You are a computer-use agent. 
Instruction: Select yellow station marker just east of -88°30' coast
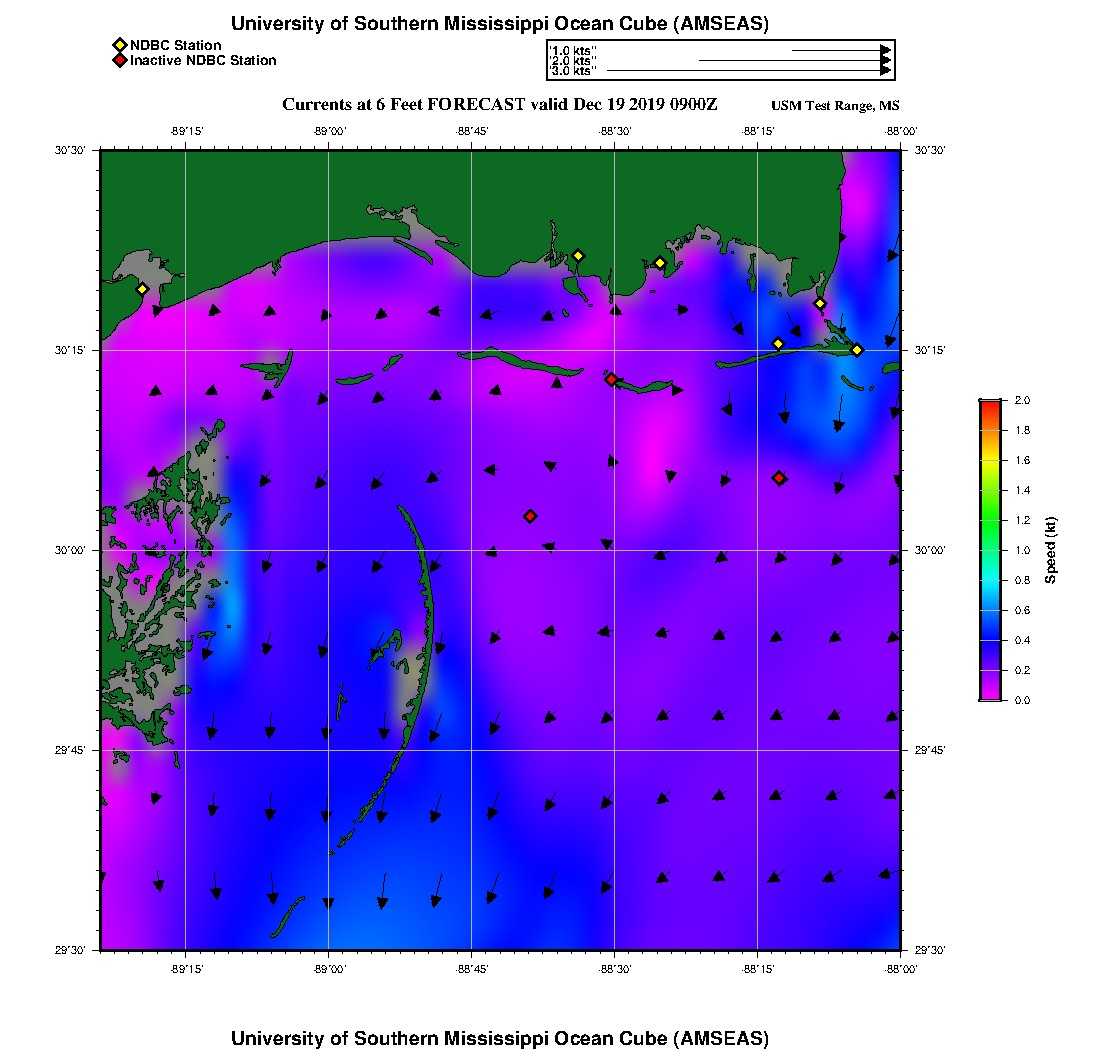point(660,263)
